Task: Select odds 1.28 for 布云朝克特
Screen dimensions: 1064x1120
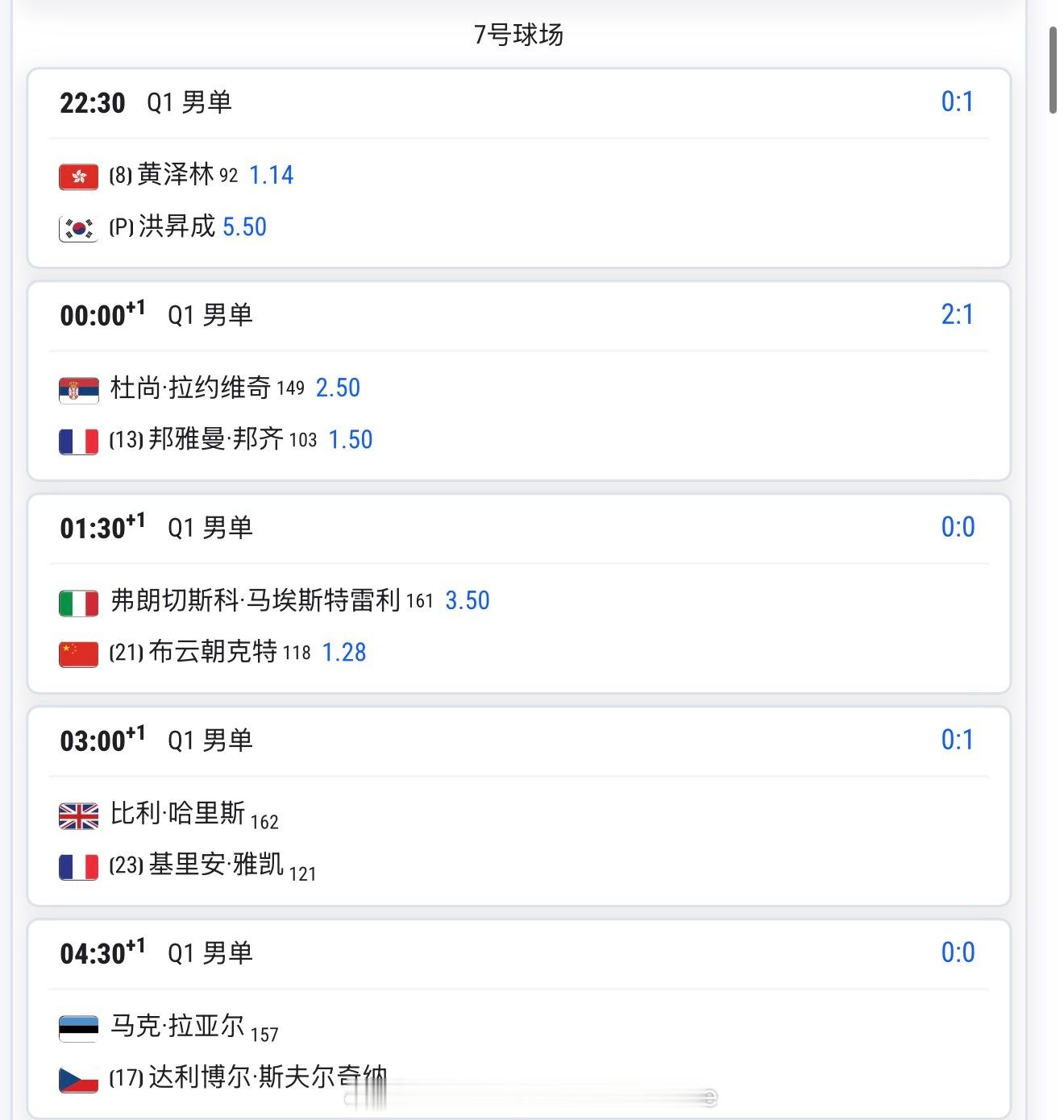Action: pyautogui.click(x=344, y=652)
